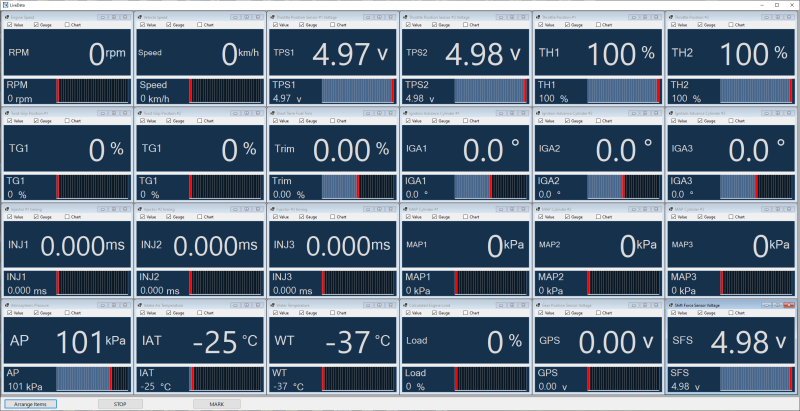Click the Vehicle Speed panel's title icon

139,17
